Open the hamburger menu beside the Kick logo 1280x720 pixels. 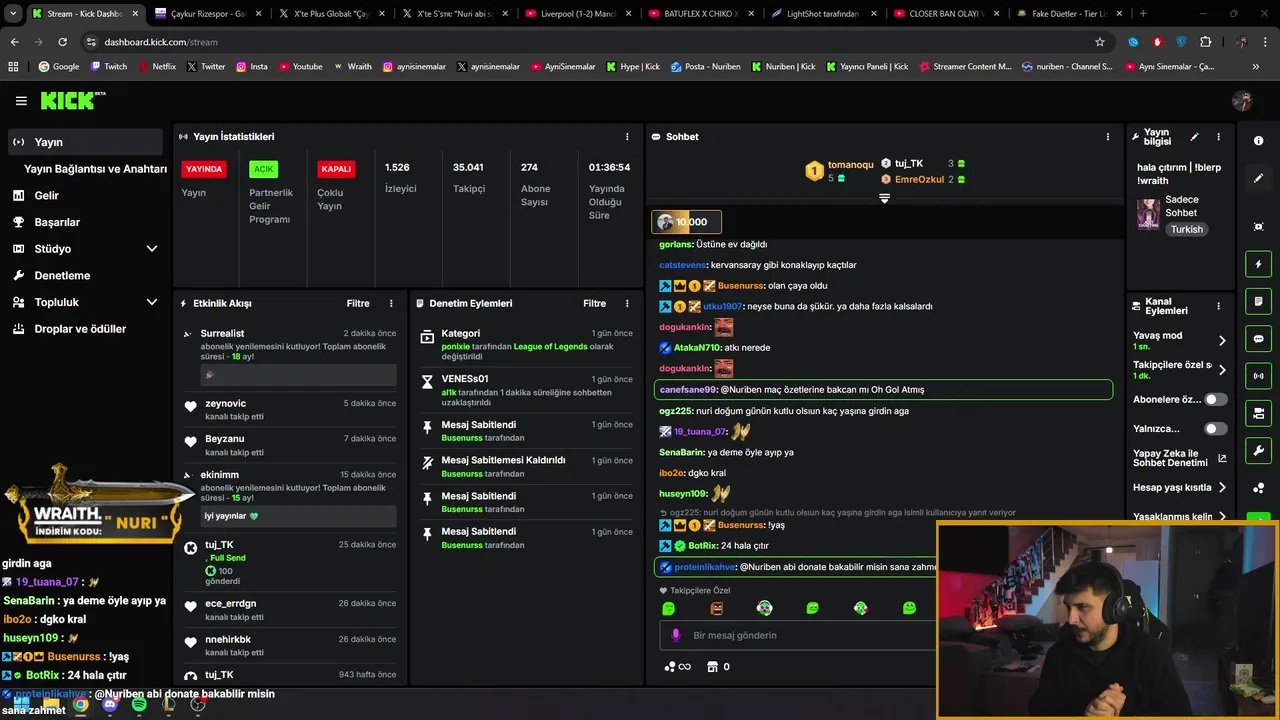21,101
